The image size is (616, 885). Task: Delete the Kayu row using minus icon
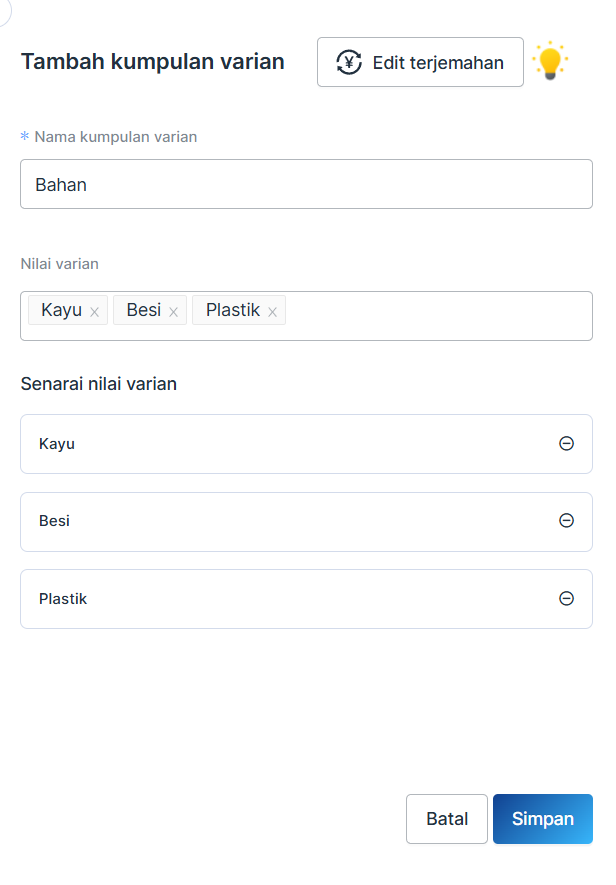(566, 444)
